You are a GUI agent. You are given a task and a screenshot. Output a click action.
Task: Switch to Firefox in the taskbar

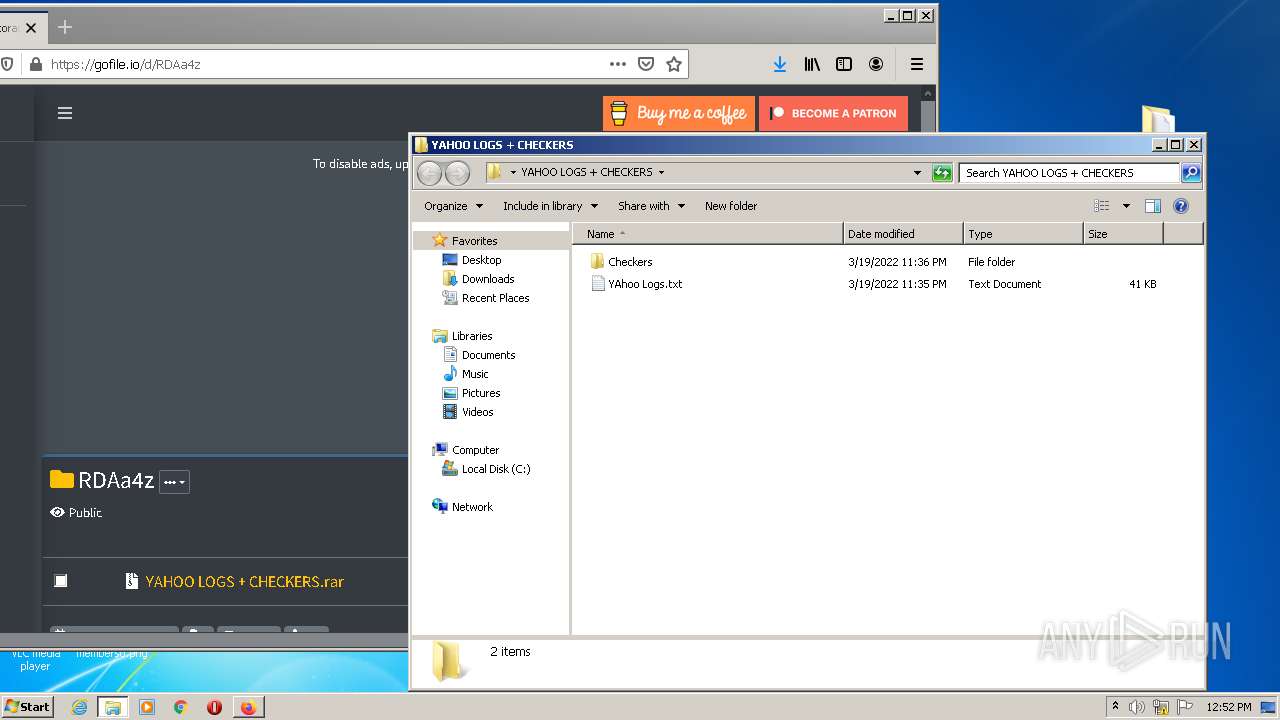248,707
